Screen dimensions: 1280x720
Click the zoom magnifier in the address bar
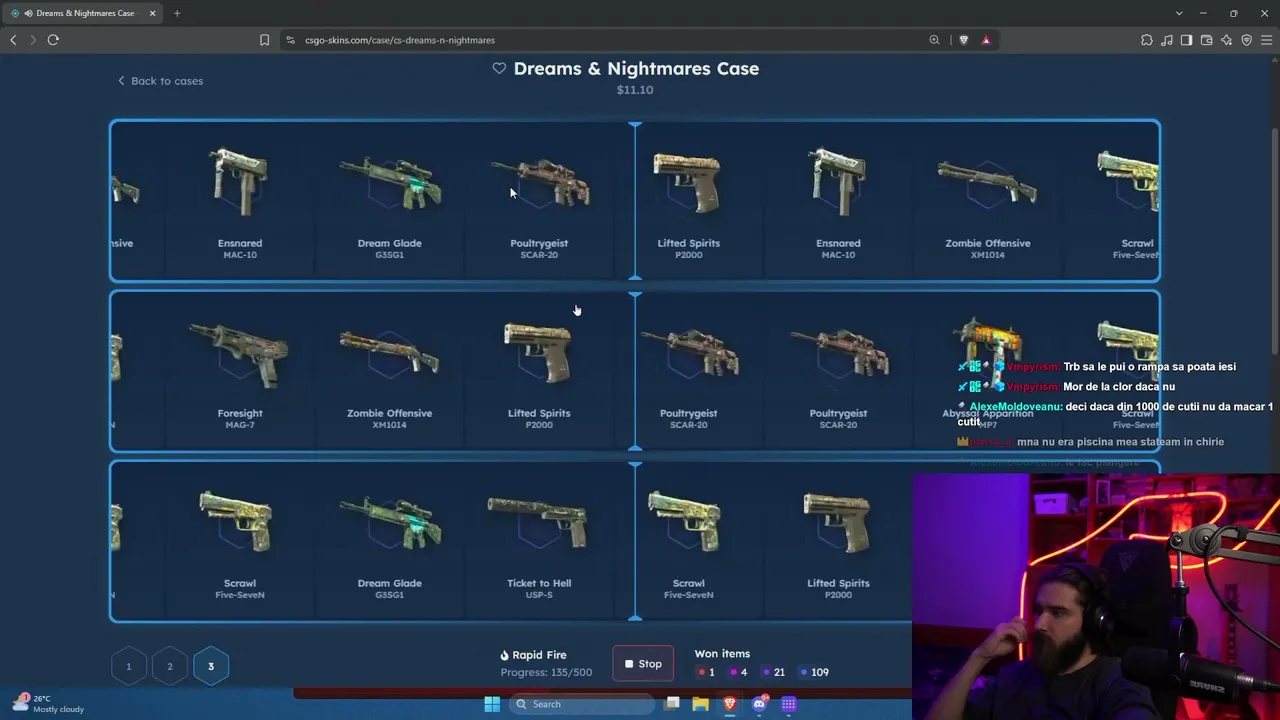(x=934, y=40)
